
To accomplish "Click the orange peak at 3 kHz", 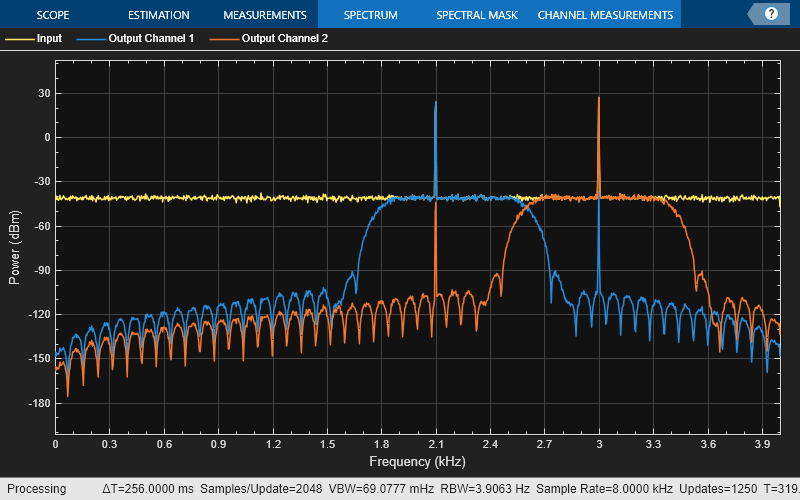I will 598,98.
